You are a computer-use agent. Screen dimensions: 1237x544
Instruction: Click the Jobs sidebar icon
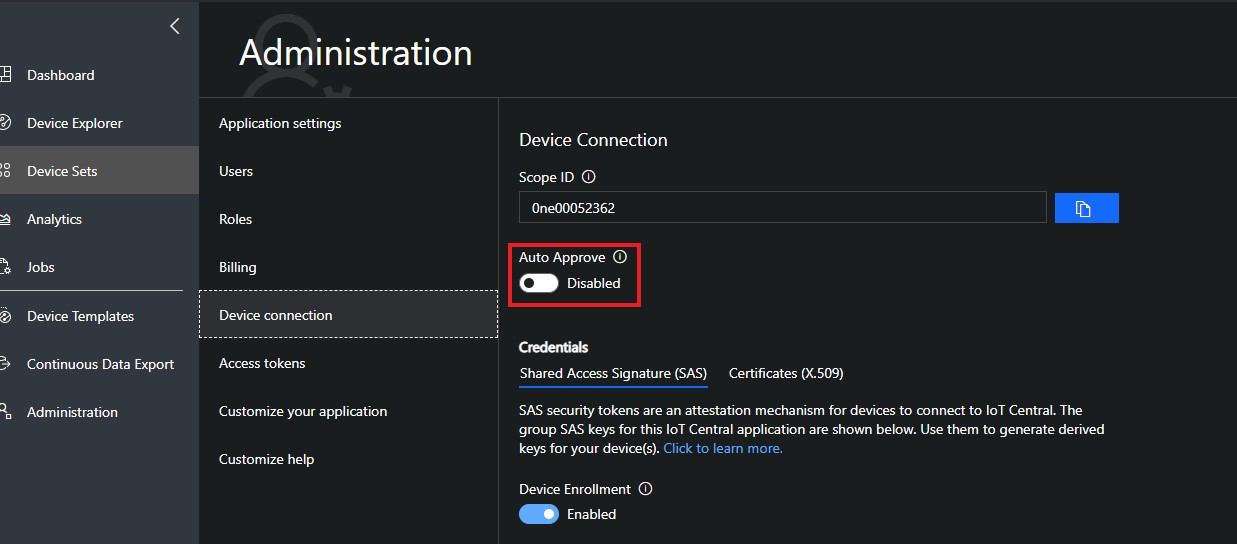(5, 267)
